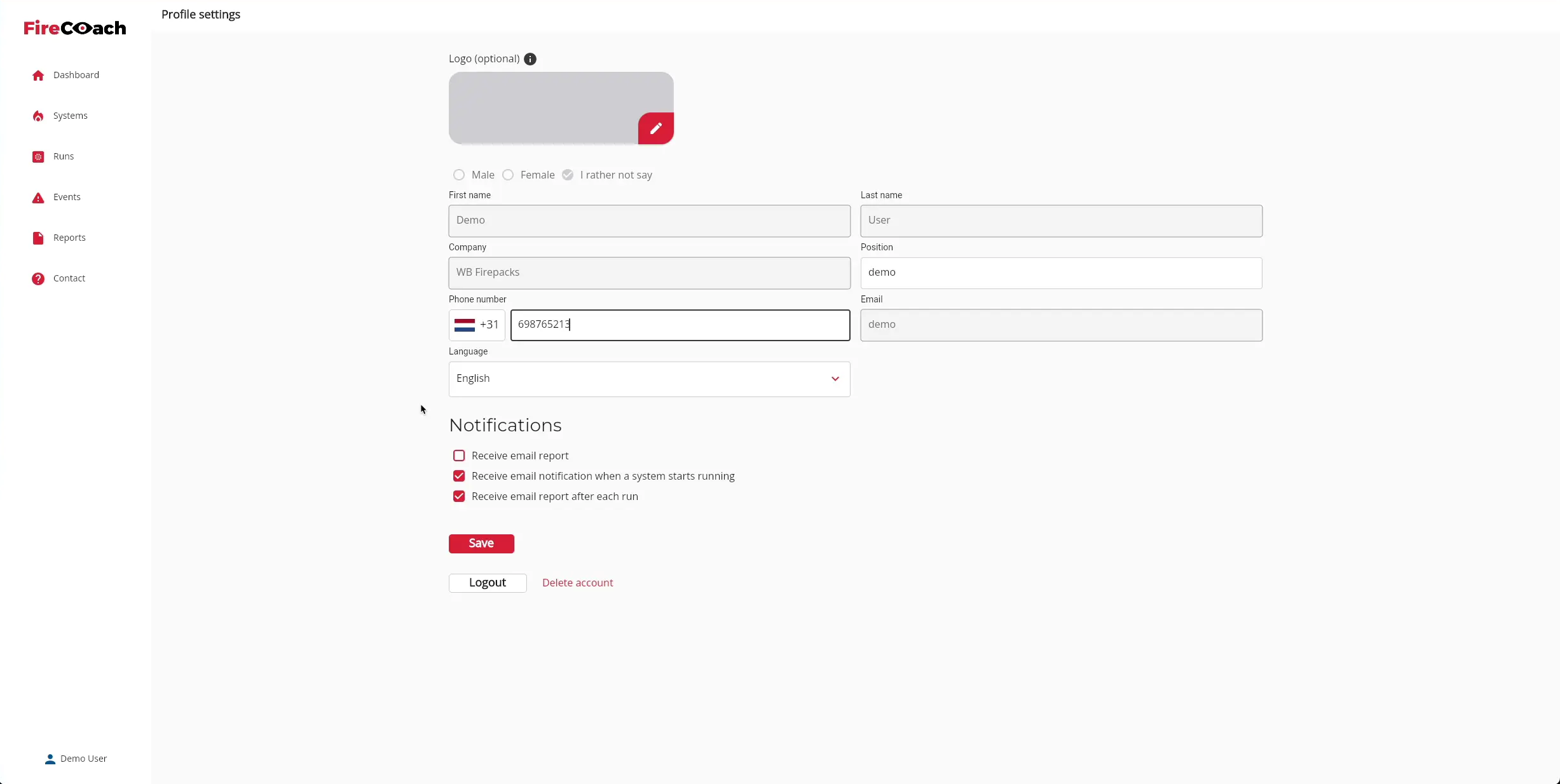Click the Position input field
The width and height of the screenshot is (1560, 784).
(1061, 273)
